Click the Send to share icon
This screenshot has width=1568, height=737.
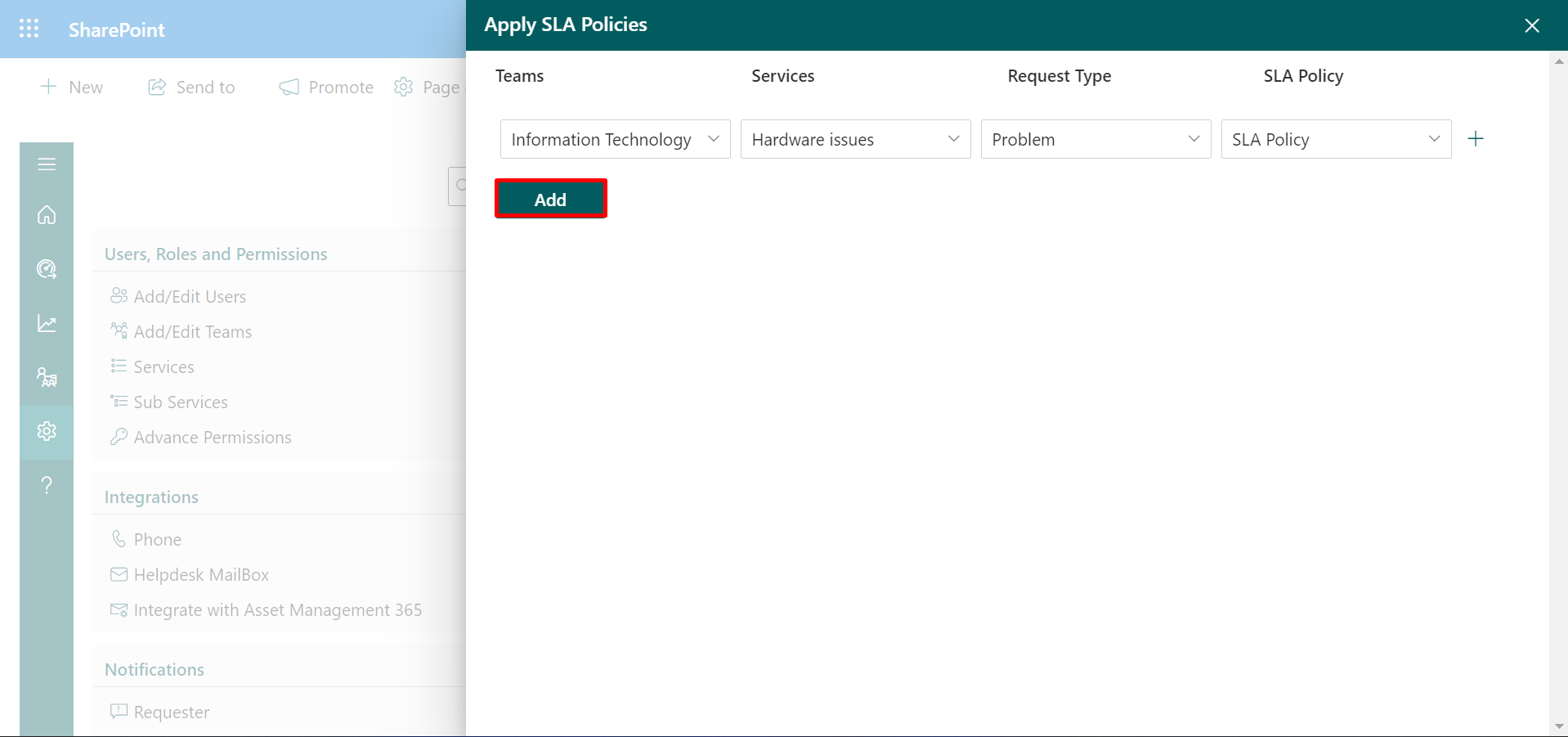pyautogui.click(x=157, y=87)
